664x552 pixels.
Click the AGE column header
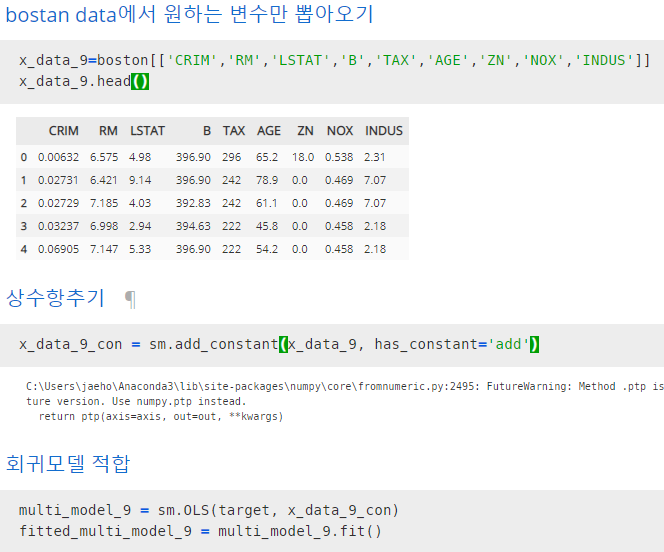tap(268, 131)
